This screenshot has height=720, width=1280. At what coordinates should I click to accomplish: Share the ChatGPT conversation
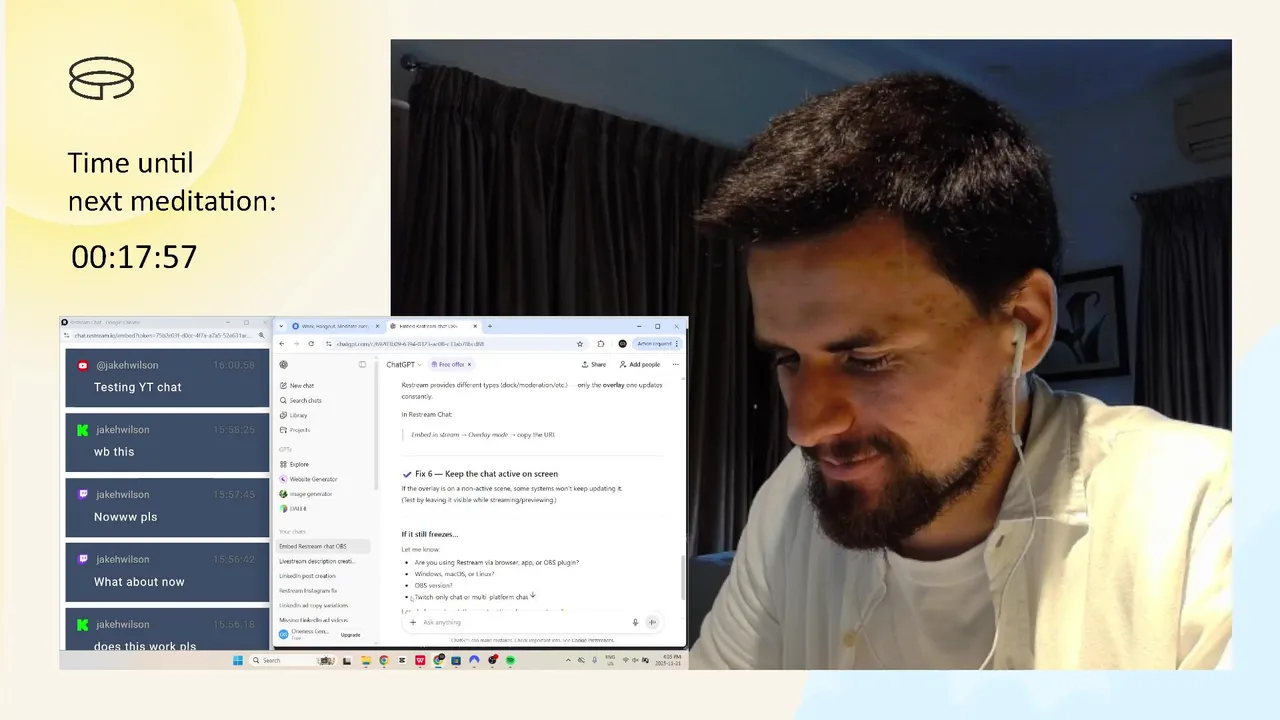(594, 365)
